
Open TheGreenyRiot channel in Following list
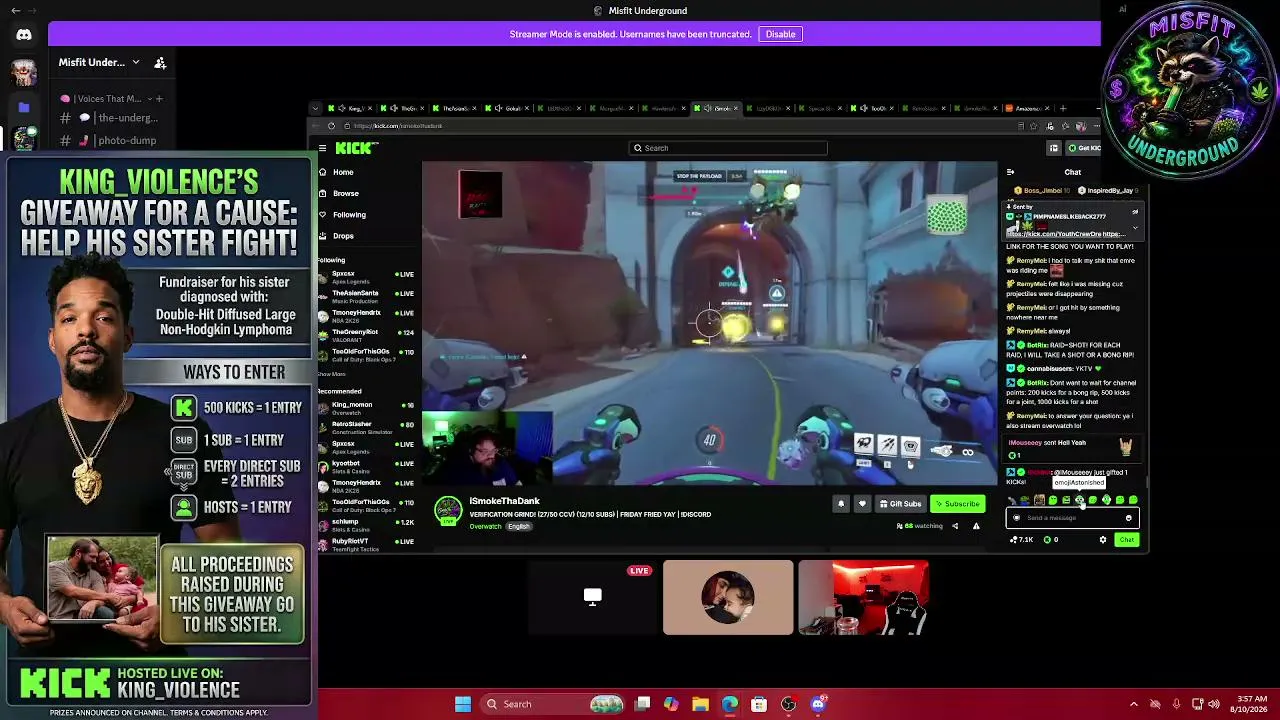click(x=366, y=335)
